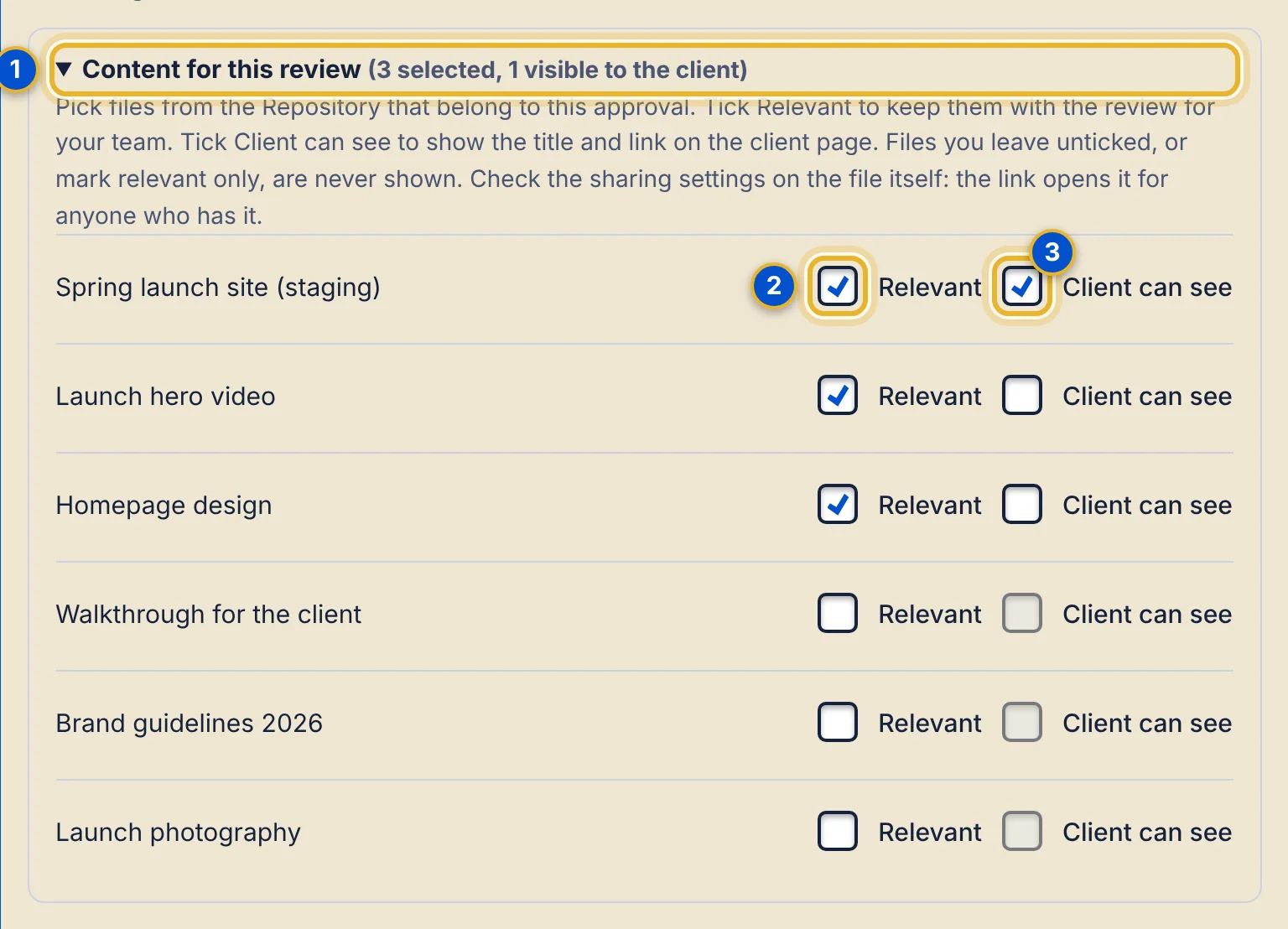Tick Client can see for Brand guidelines 2026
The image size is (1288, 929).
coord(1022,723)
